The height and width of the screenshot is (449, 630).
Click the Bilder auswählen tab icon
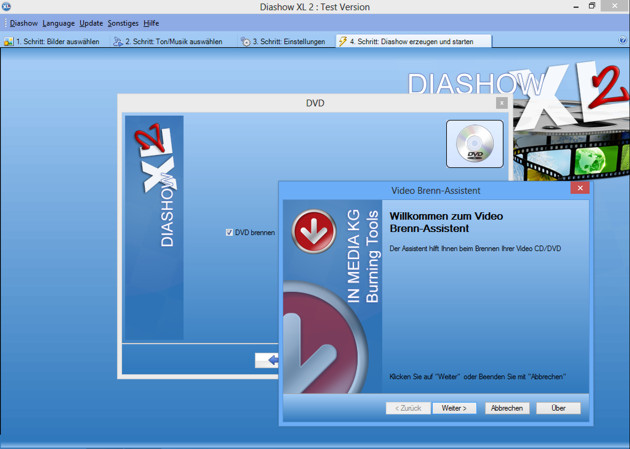tap(8, 41)
